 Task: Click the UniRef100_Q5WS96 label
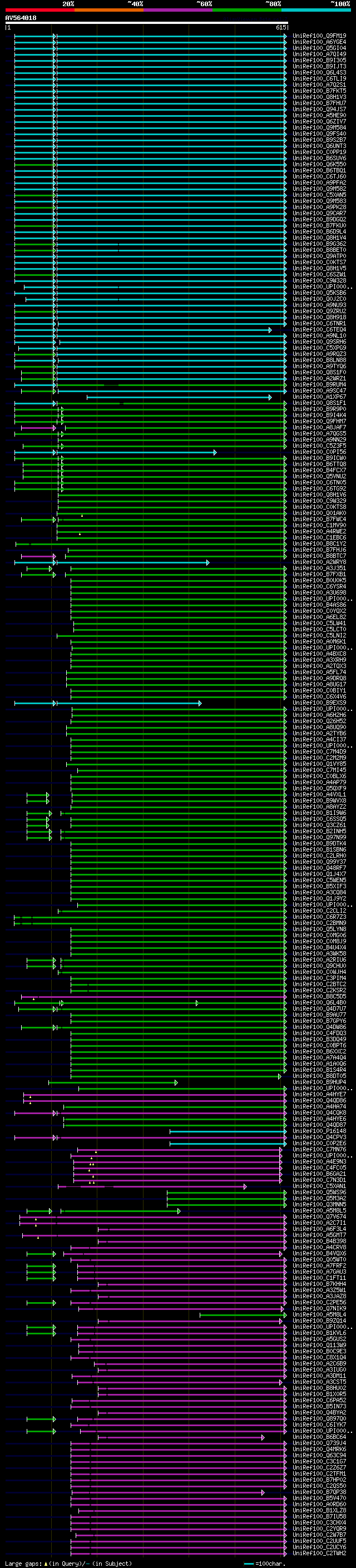coord(319,1193)
